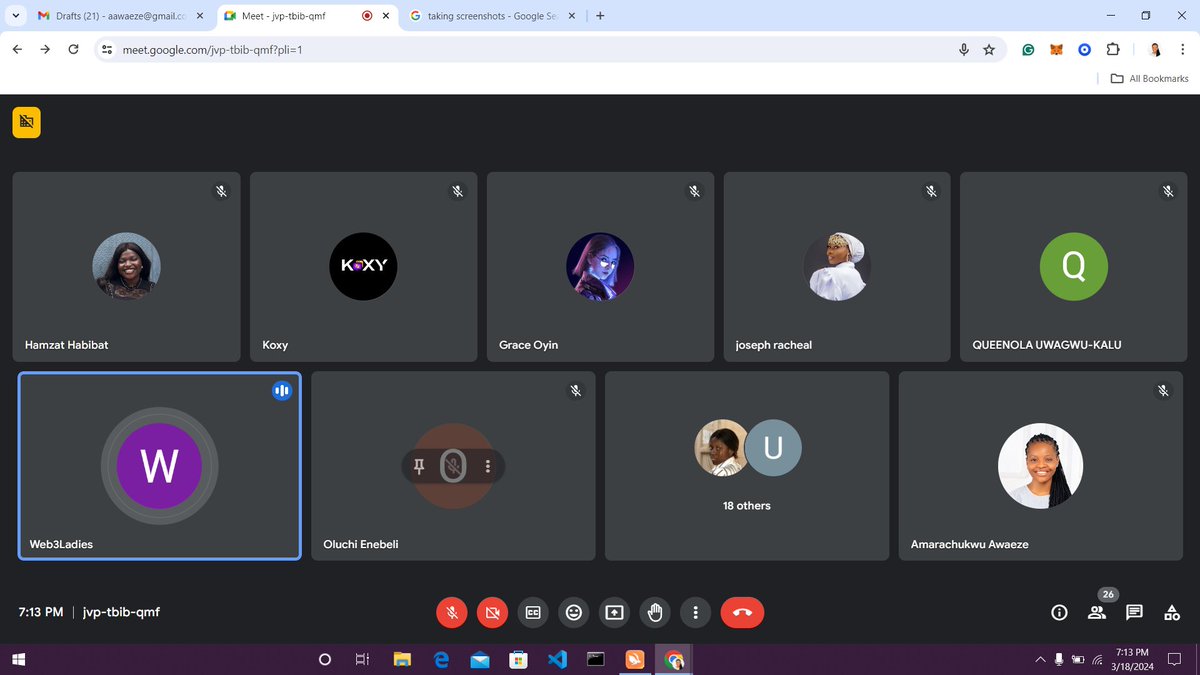
Task: Leave the call with red hang-up button
Action: (742, 612)
